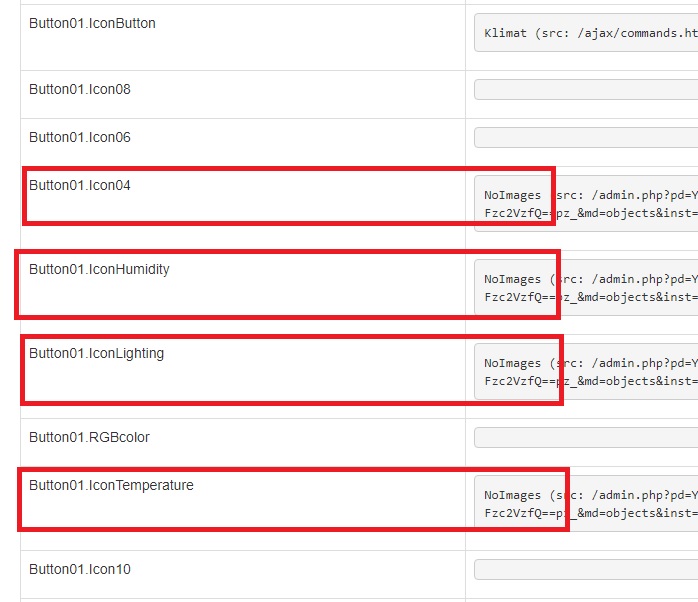
Task: Click the Button01.RGBcolor property label
Action: [89, 437]
